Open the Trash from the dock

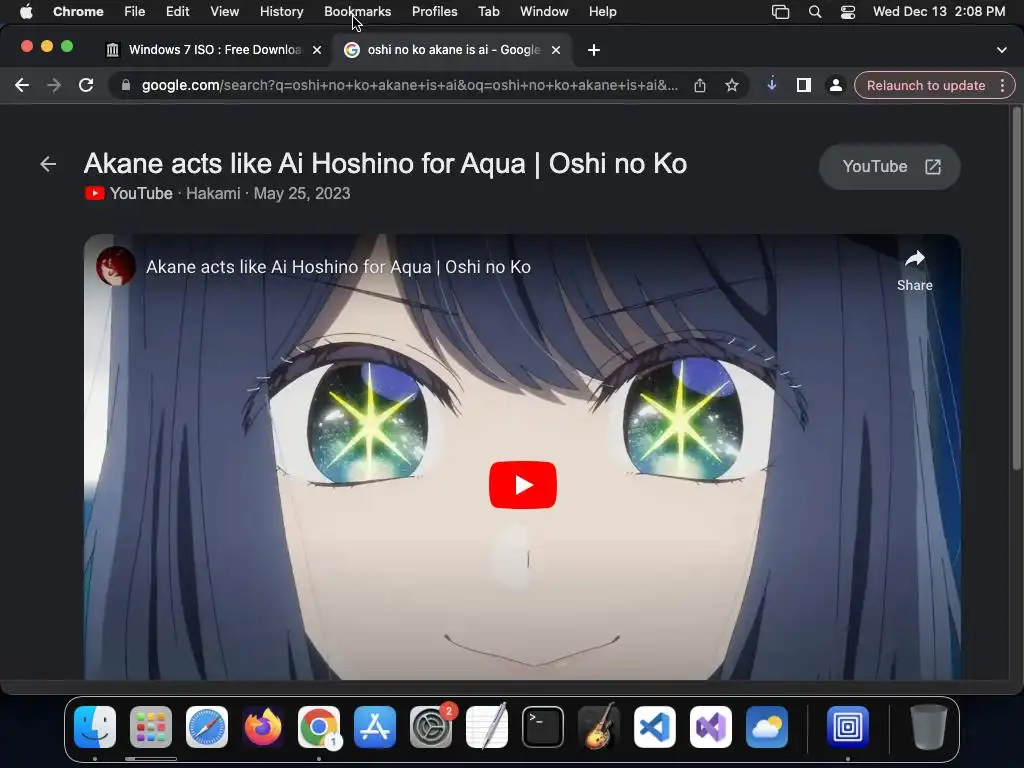point(928,726)
